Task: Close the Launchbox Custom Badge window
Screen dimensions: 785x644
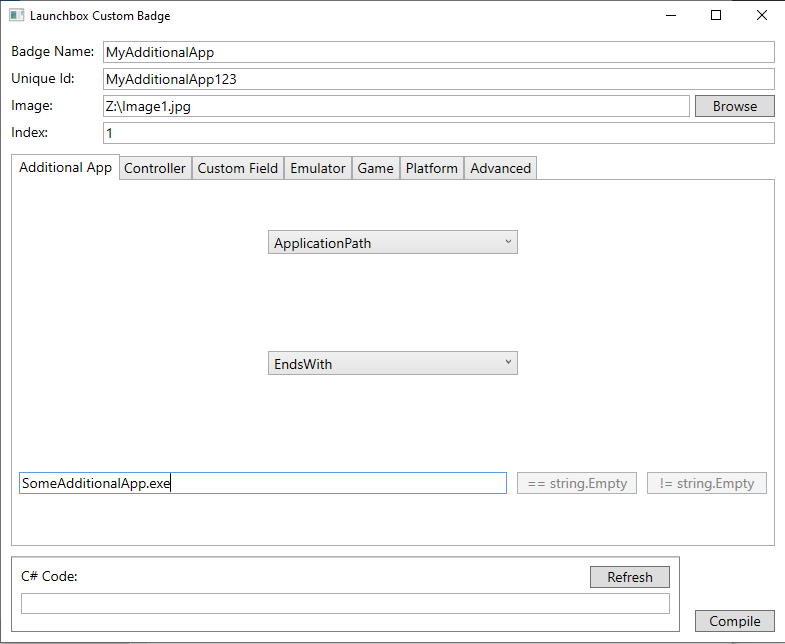Action: point(761,16)
